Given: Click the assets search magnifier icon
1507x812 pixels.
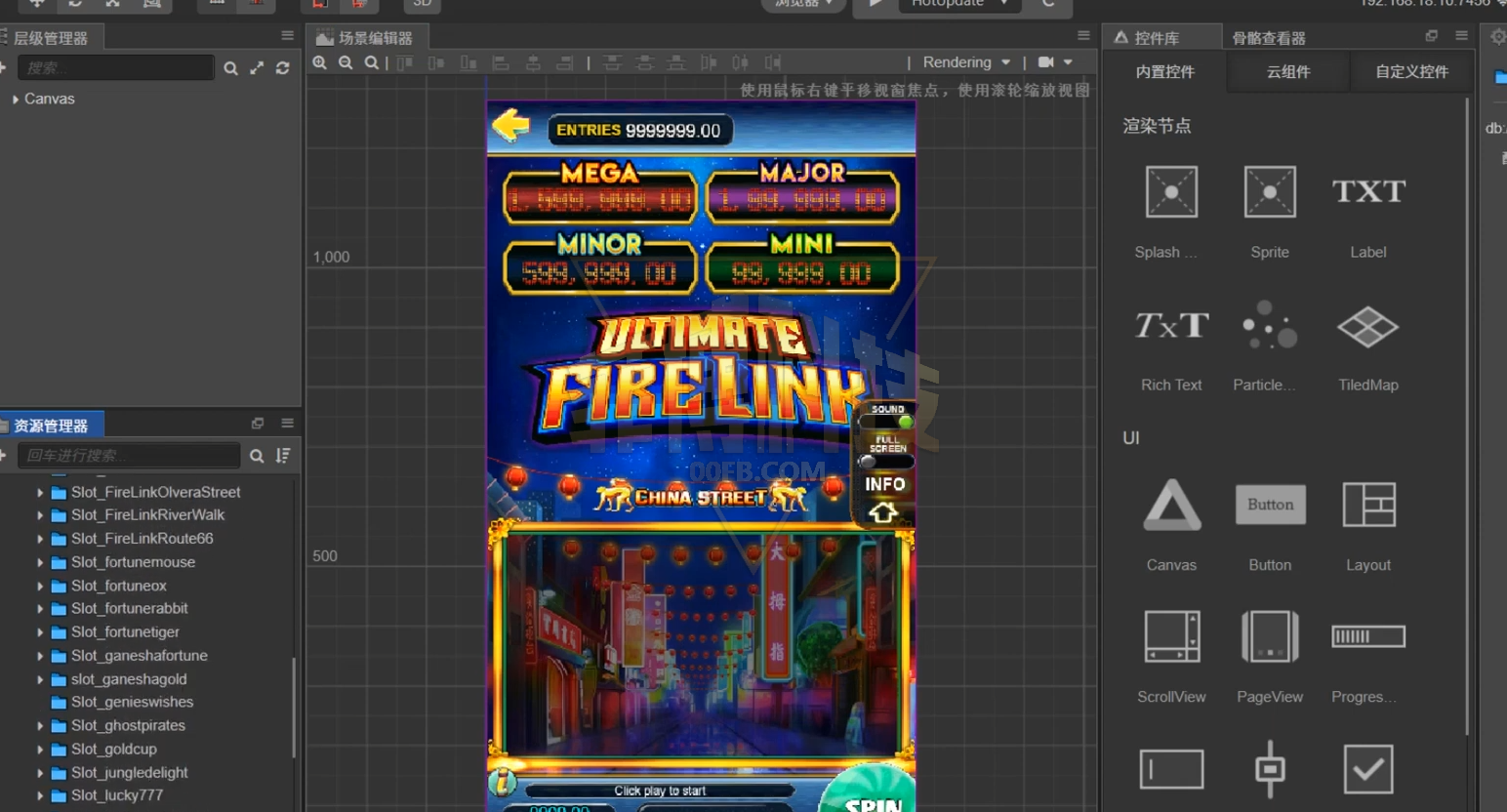Looking at the screenshot, I should coord(257,456).
